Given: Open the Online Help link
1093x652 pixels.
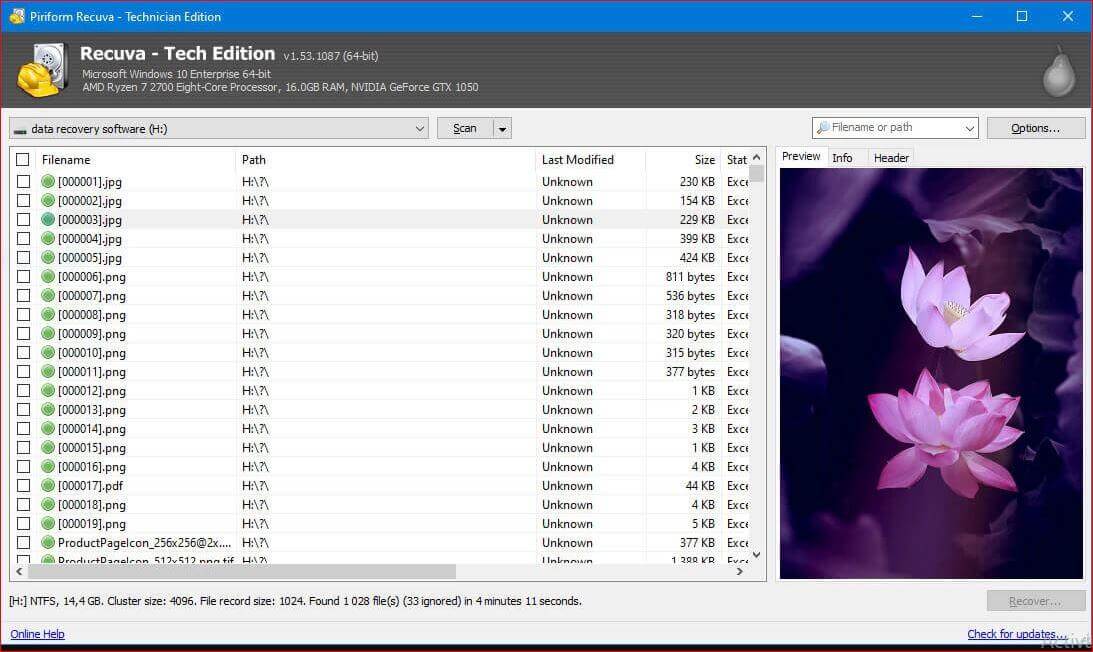Looking at the screenshot, I should (x=37, y=634).
